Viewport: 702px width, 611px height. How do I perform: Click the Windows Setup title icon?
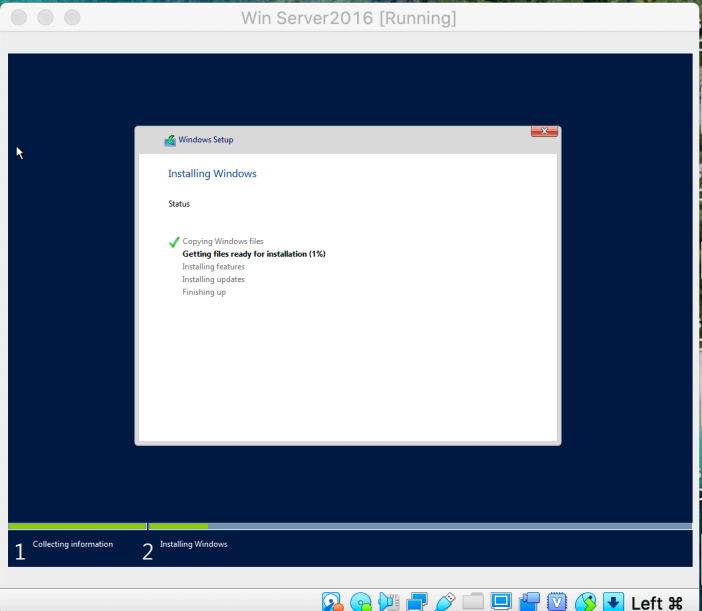[170, 140]
